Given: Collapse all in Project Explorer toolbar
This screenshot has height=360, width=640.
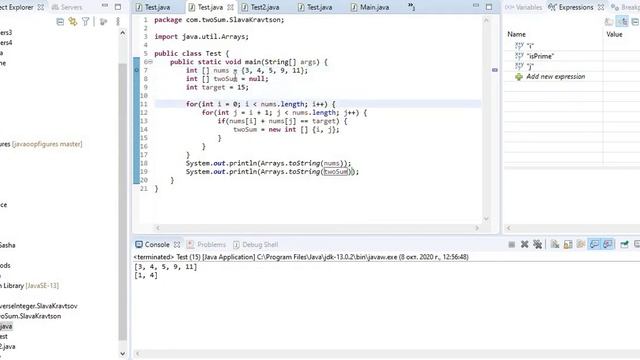Looking at the screenshot, I should (60, 22).
